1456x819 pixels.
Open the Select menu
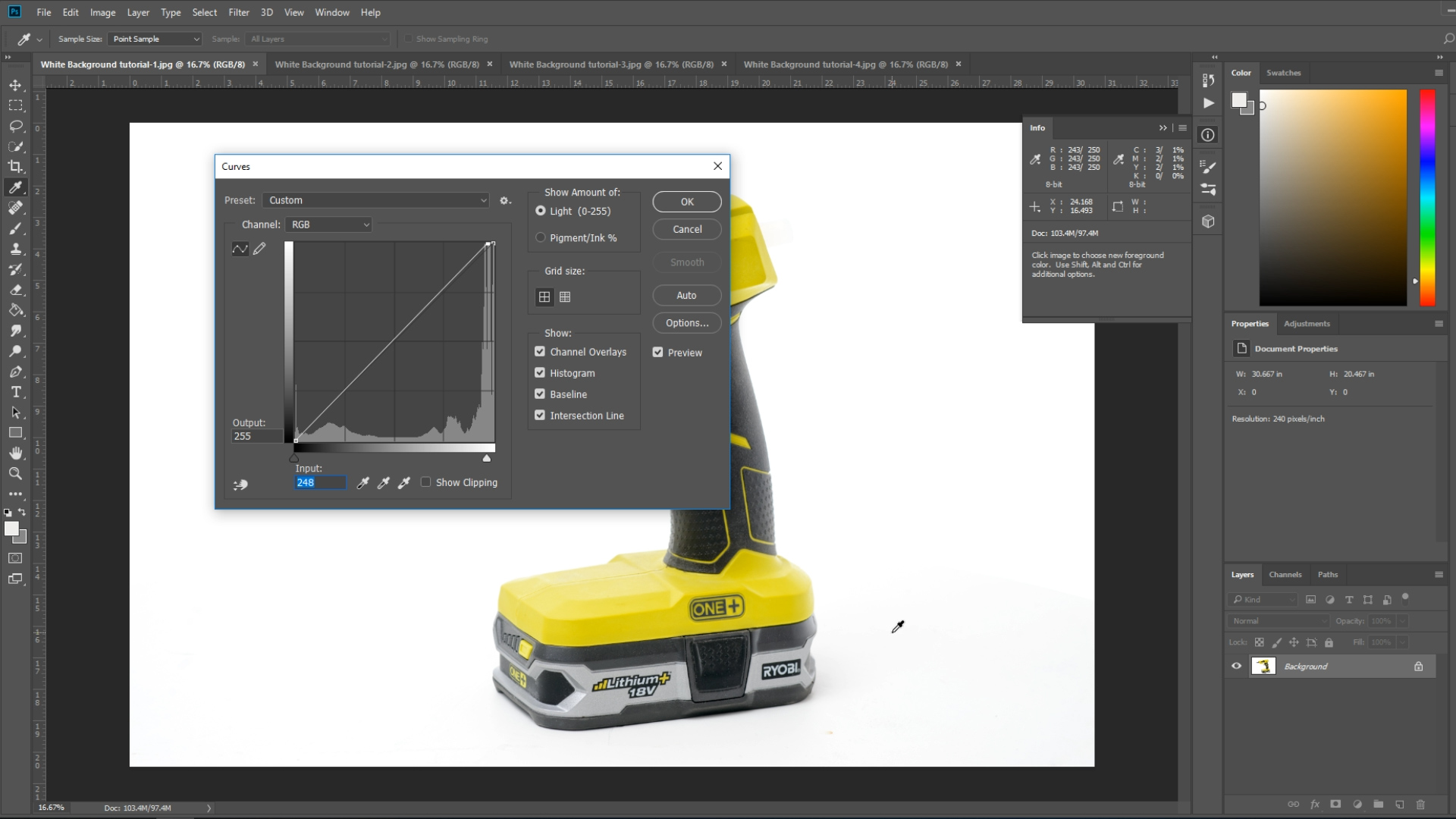(x=204, y=12)
